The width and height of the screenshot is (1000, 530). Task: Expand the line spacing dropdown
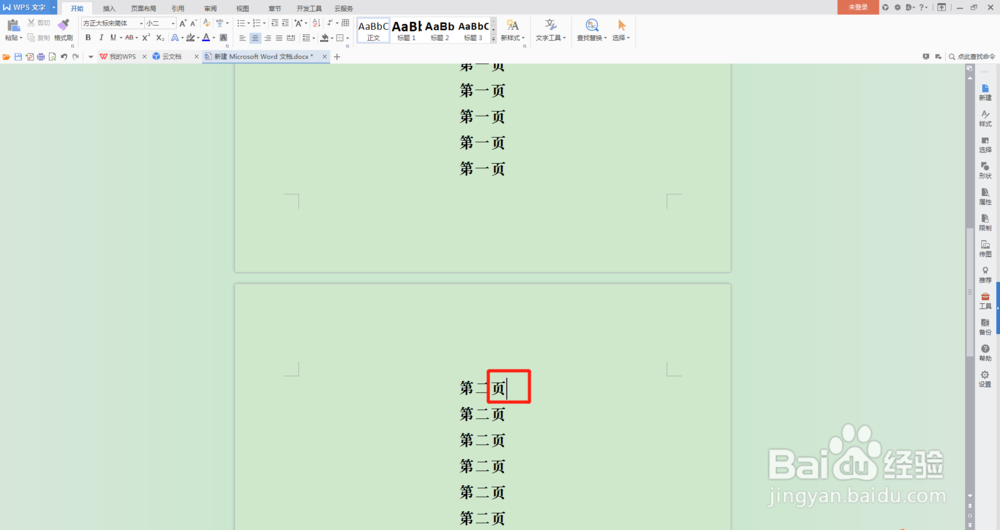[x=314, y=38]
